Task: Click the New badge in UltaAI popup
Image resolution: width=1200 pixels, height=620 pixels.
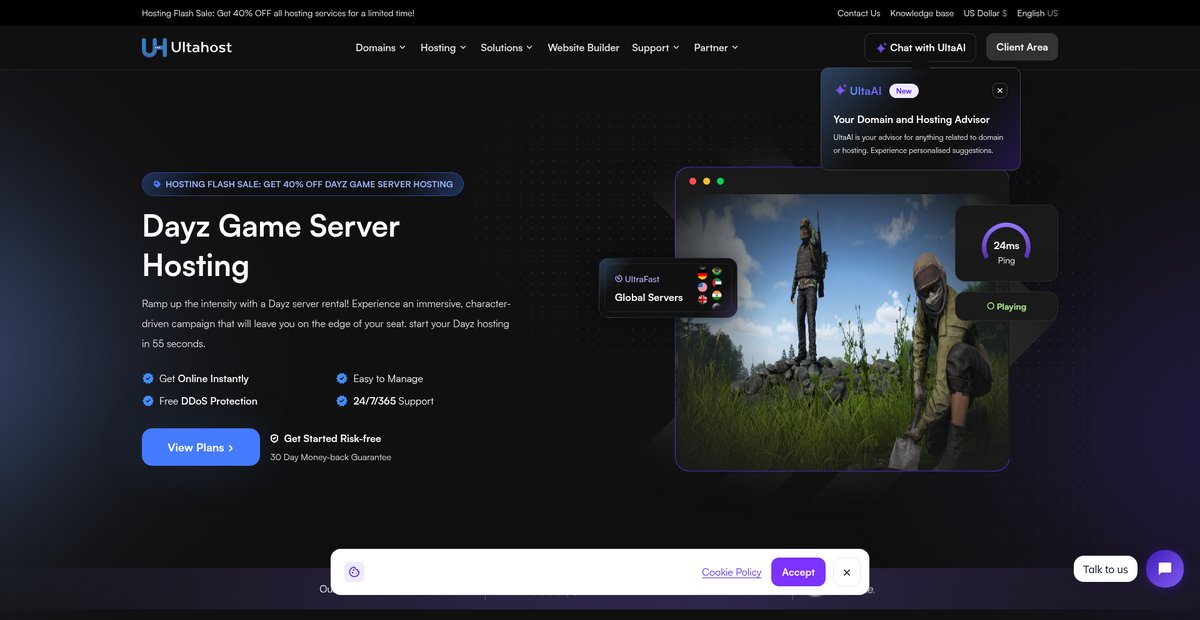Action: [x=904, y=90]
